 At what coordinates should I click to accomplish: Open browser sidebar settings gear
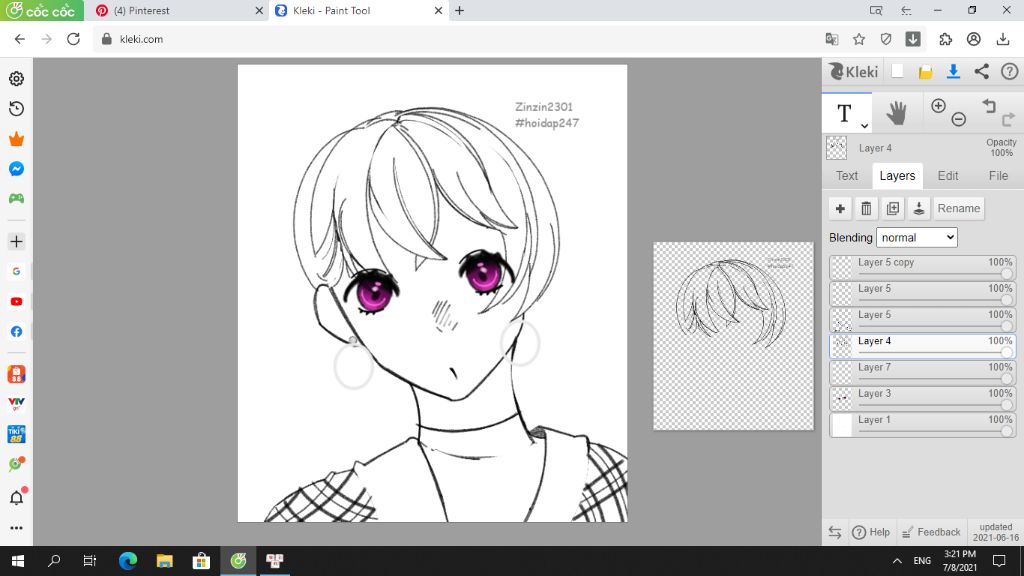(x=16, y=78)
